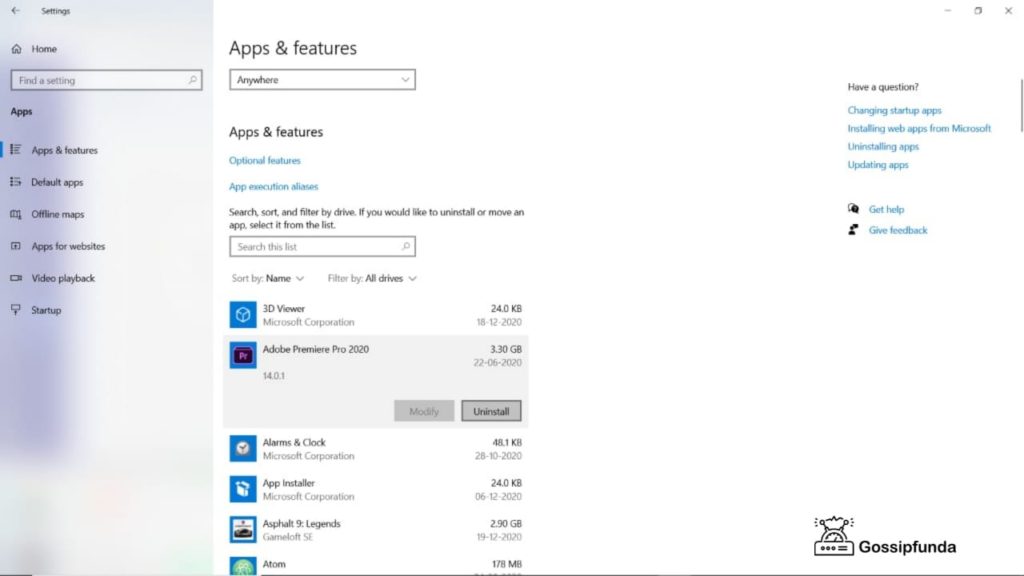Image resolution: width=1024 pixels, height=576 pixels.
Task: Click the 06-12-2020 install date
Action: point(499,497)
